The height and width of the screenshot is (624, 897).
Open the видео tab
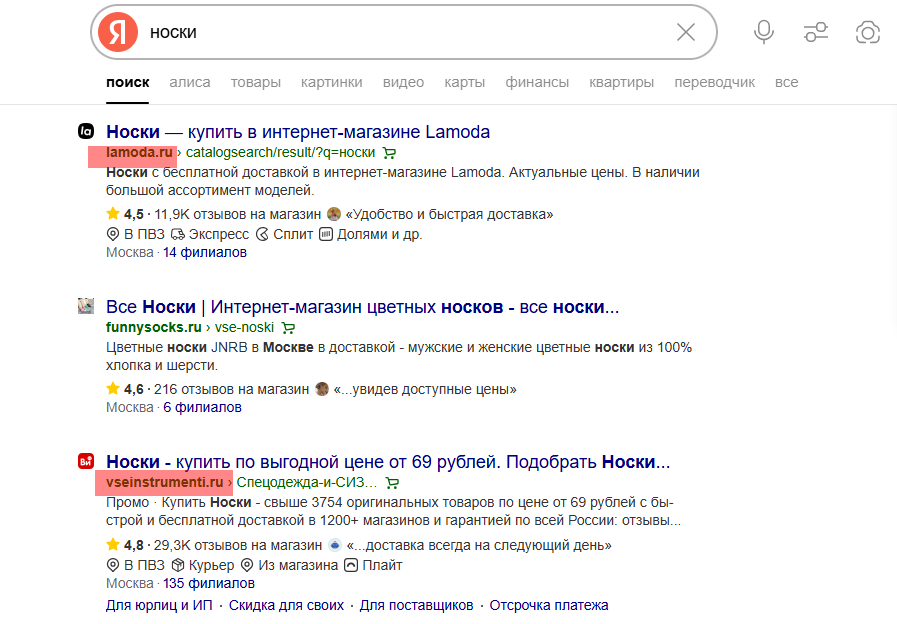tap(403, 82)
